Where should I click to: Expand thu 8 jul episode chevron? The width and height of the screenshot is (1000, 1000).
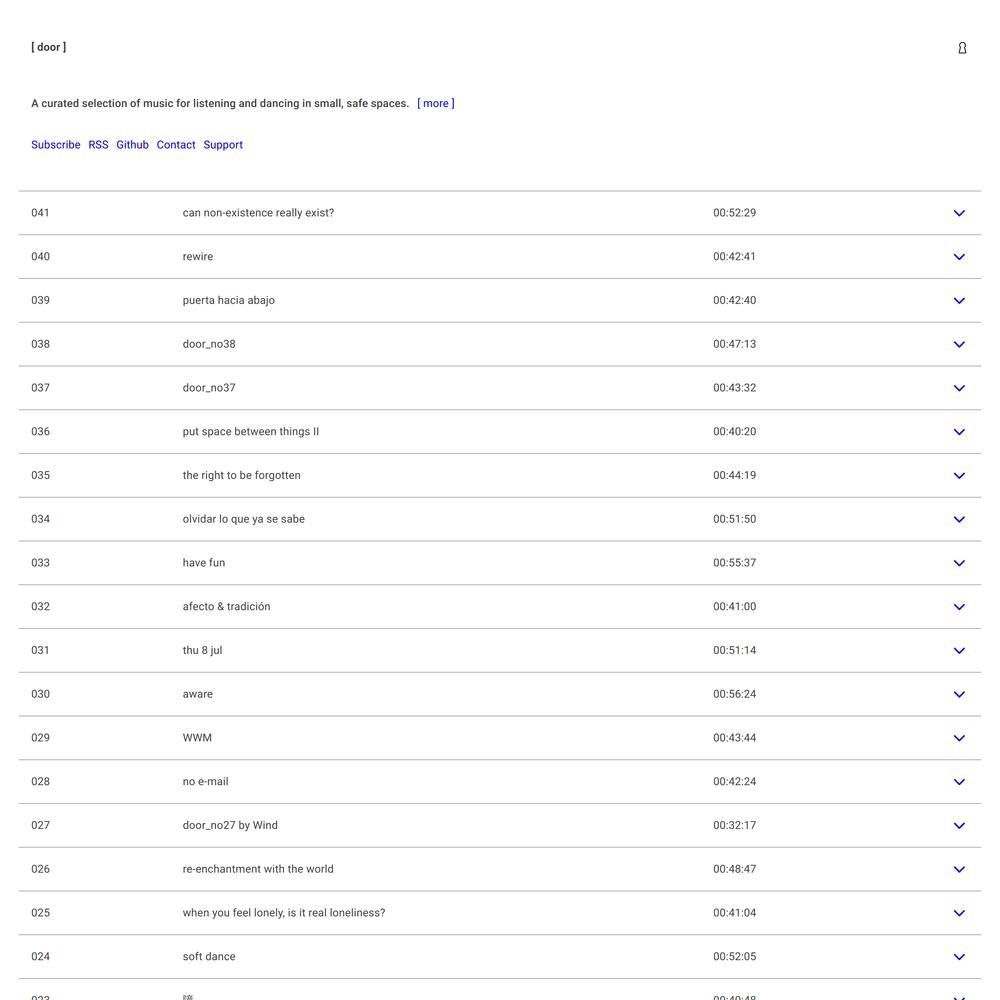point(959,651)
